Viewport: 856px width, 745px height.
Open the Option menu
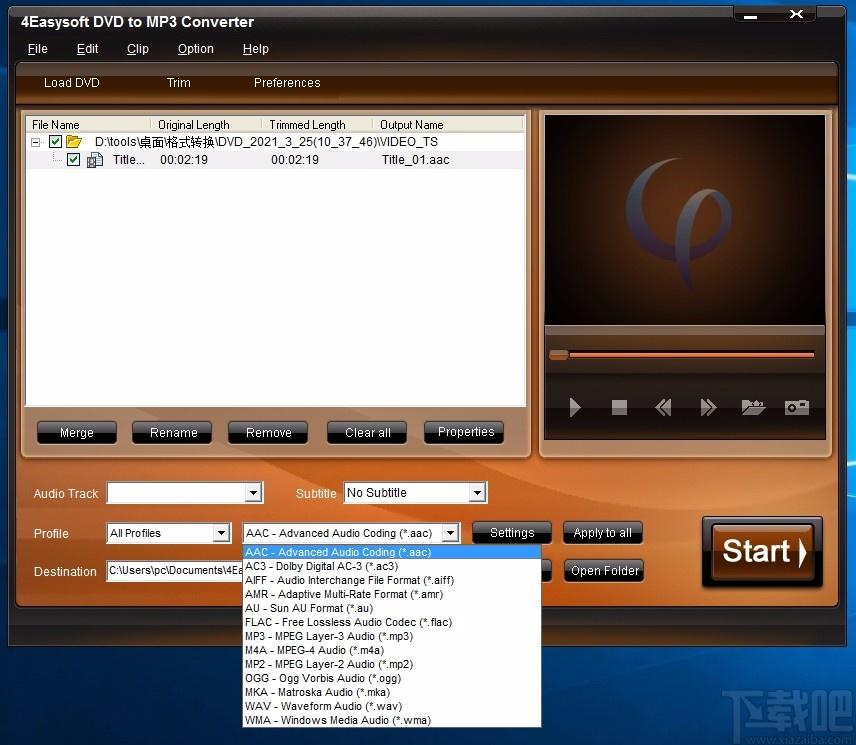pyautogui.click(x=195, y=49)
